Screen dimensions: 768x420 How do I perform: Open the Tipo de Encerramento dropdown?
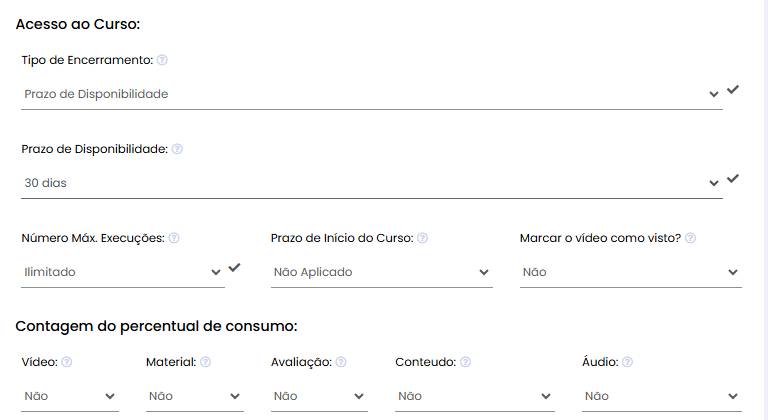point(370,94)
